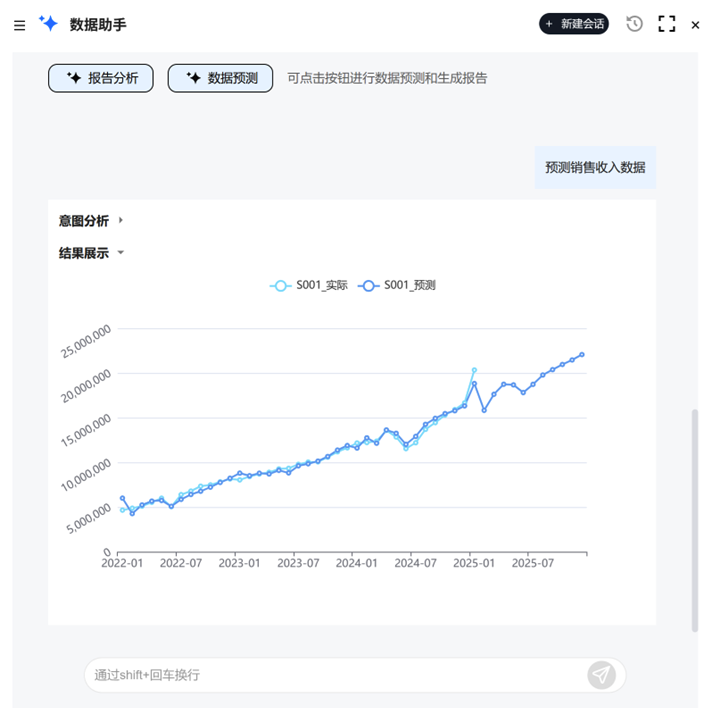The height and width of the screenshot is (708, 705).
Task: Click the 2025-01 actual data peak point
Action: 474,370
